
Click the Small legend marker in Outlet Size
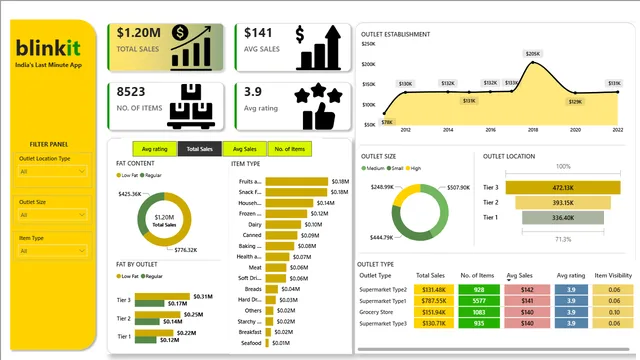389,168
